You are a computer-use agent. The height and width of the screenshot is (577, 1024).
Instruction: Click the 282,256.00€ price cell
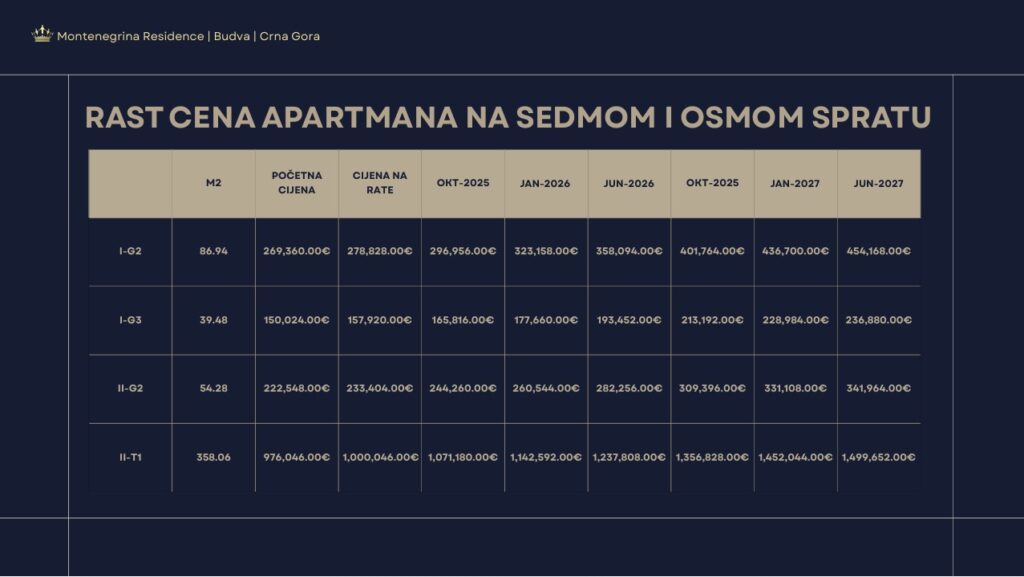click(x=629, y=388)
